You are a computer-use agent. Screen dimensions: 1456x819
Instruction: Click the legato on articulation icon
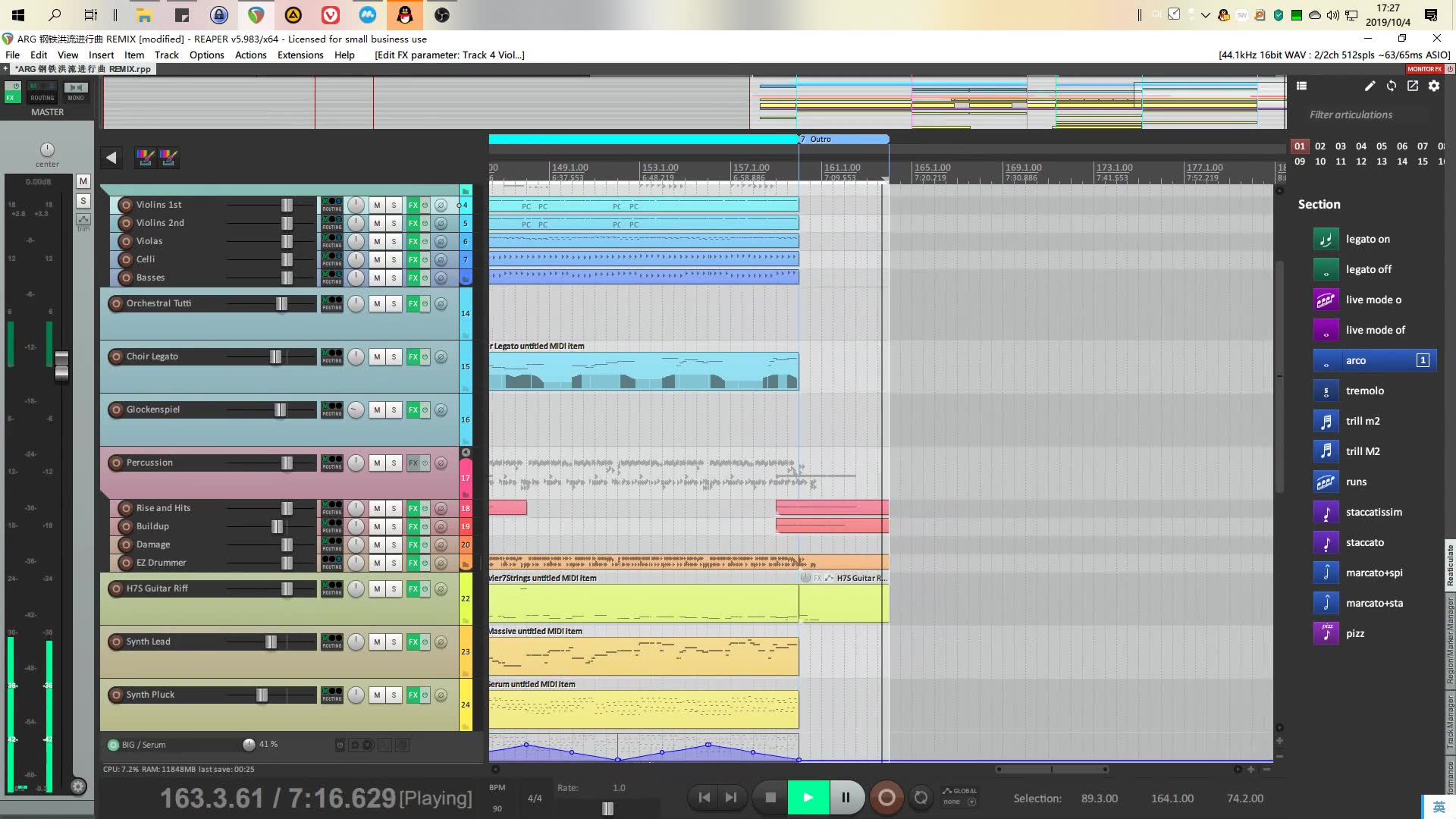(x=1327, y=239)
